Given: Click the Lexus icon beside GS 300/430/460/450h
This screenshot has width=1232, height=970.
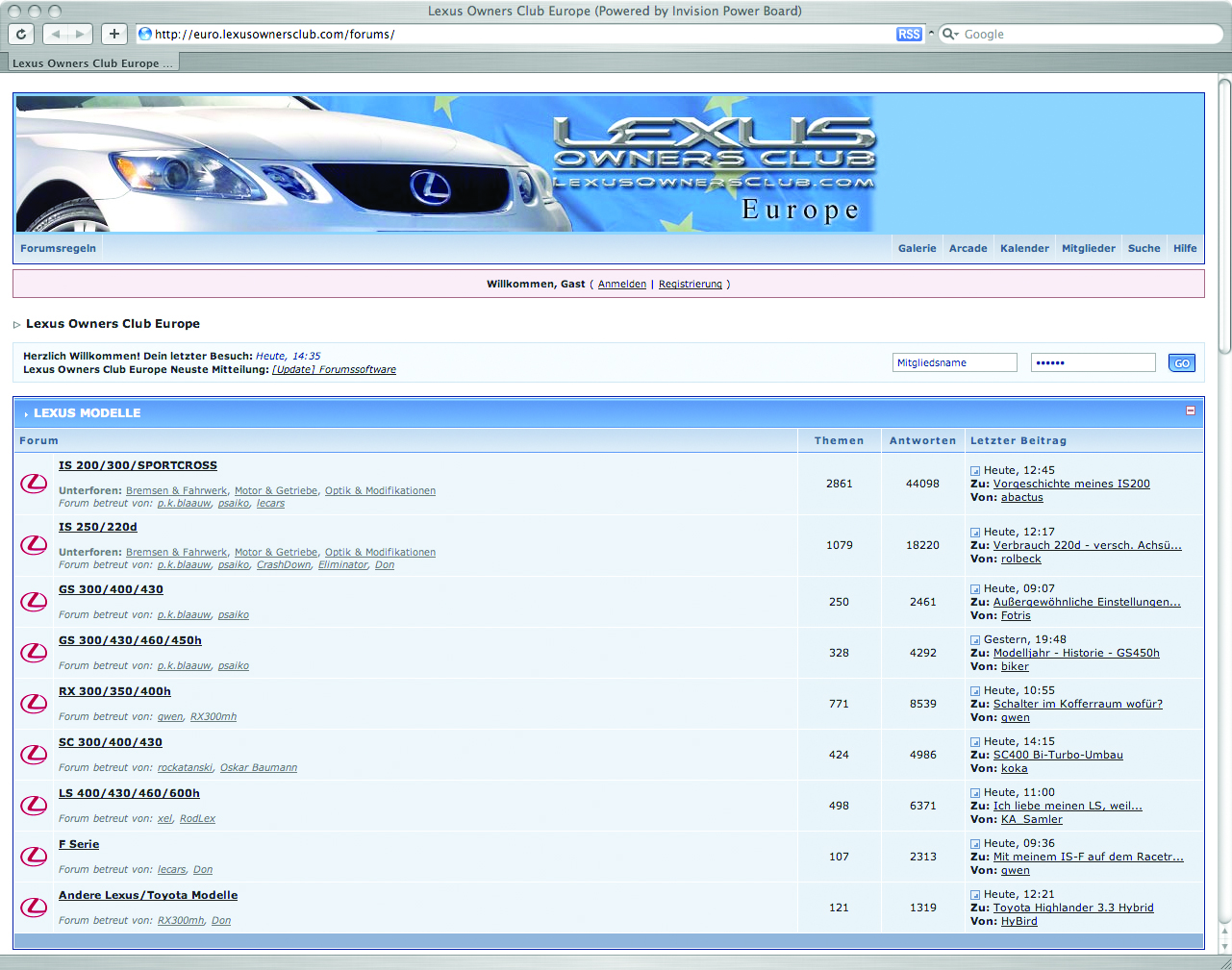Looking at the screenshot, I should 34,652.
